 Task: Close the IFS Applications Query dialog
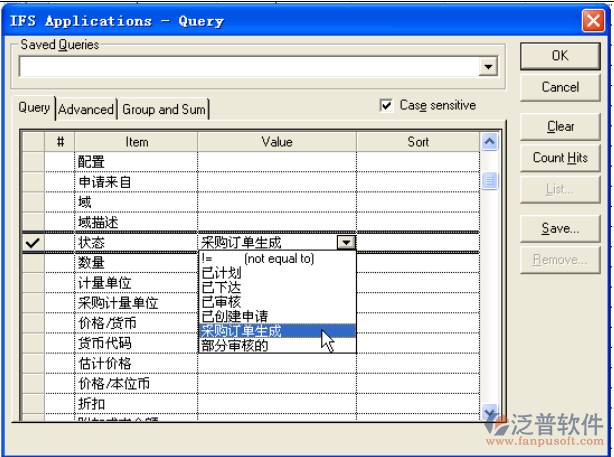coord(593,20)
